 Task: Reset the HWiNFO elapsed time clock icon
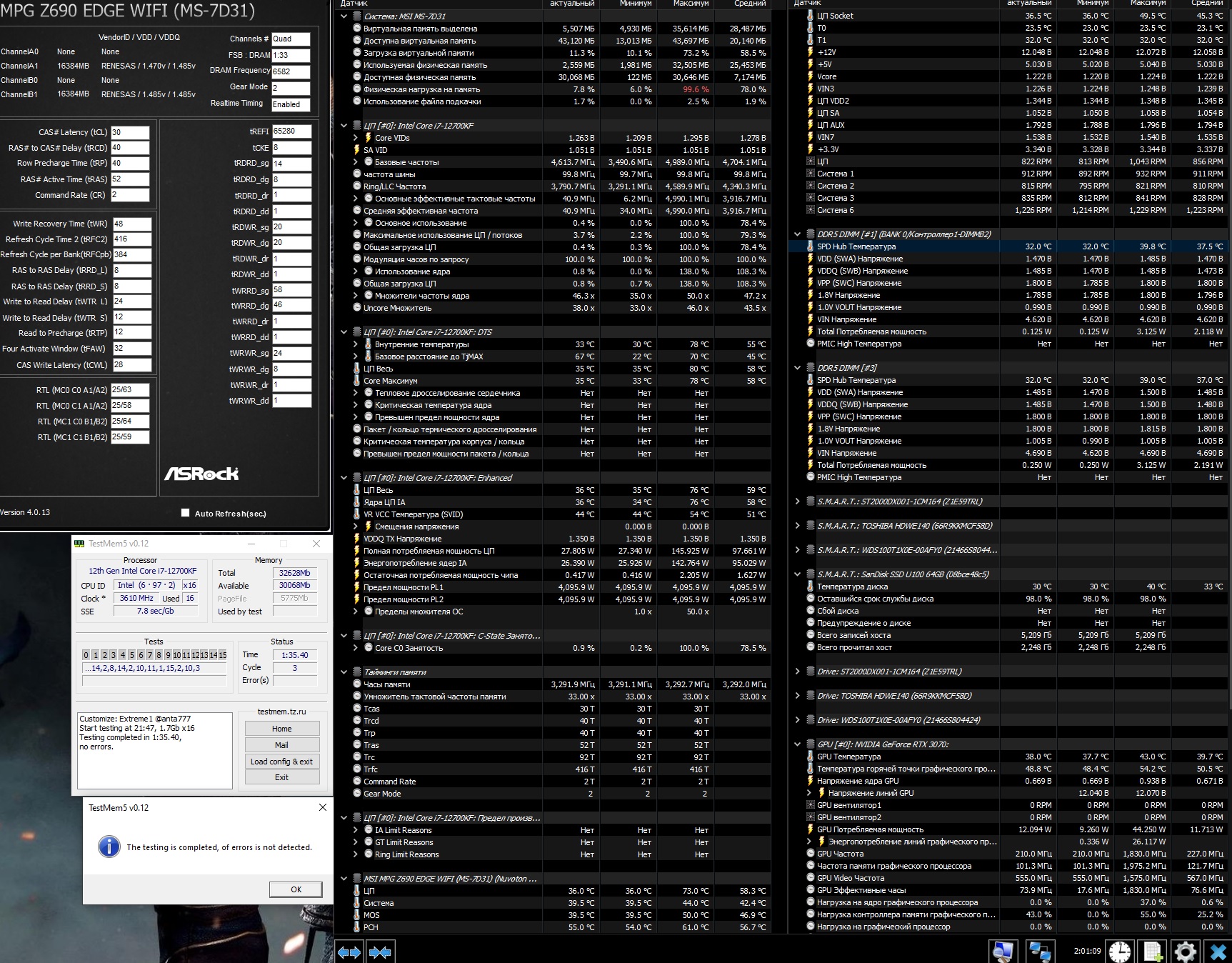[x=1119, y=951]
